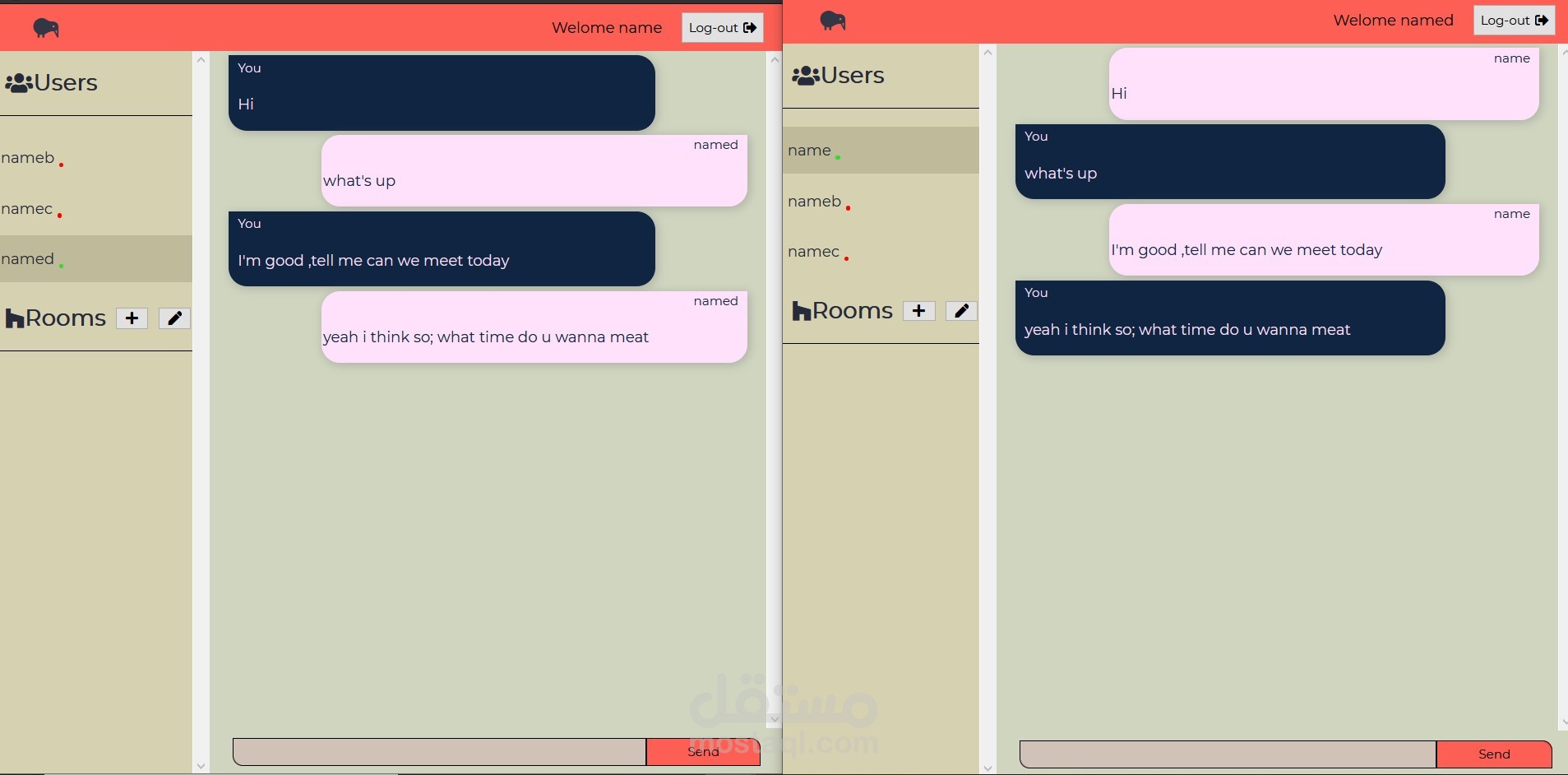The width and height of the screenshot is (1568, 775).
Task: Click sidebar scrollbar down arrow in left window
Action: (201, 766)
